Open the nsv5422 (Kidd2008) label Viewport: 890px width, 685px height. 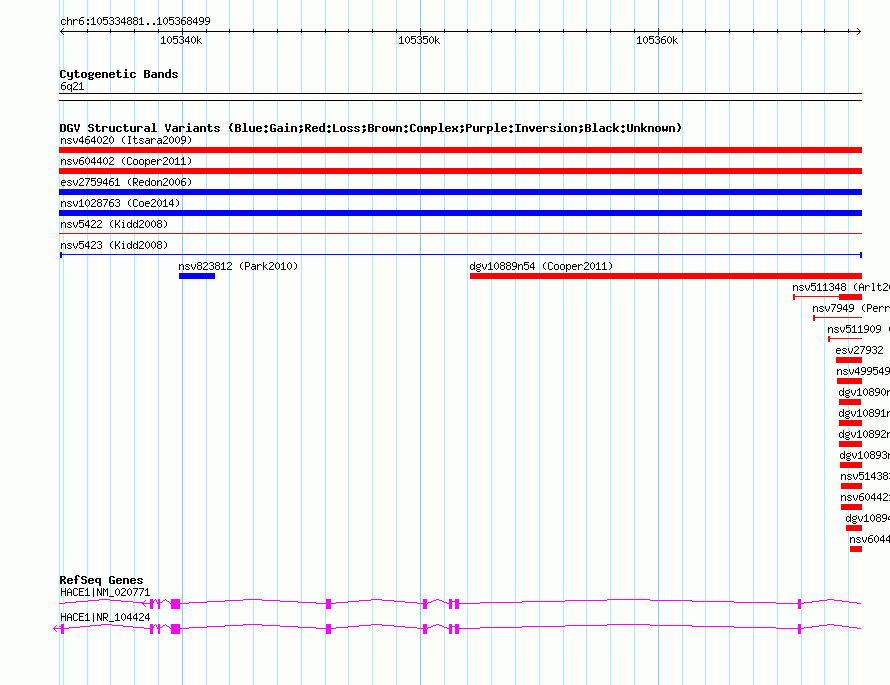point(114,224)
